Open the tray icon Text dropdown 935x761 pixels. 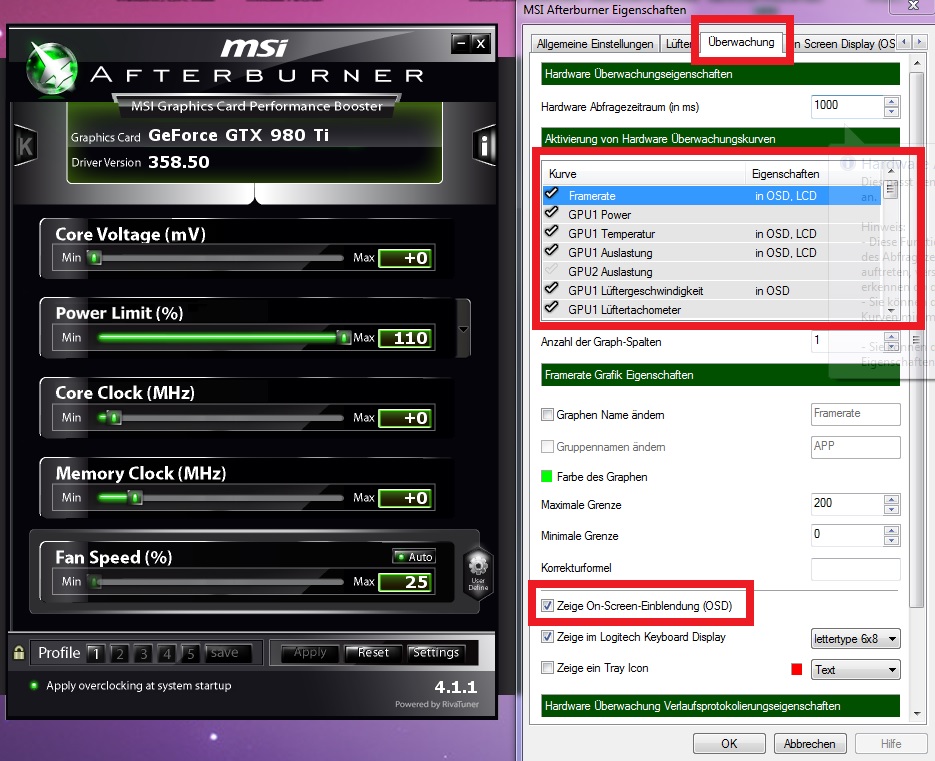(x=855, y=670)
